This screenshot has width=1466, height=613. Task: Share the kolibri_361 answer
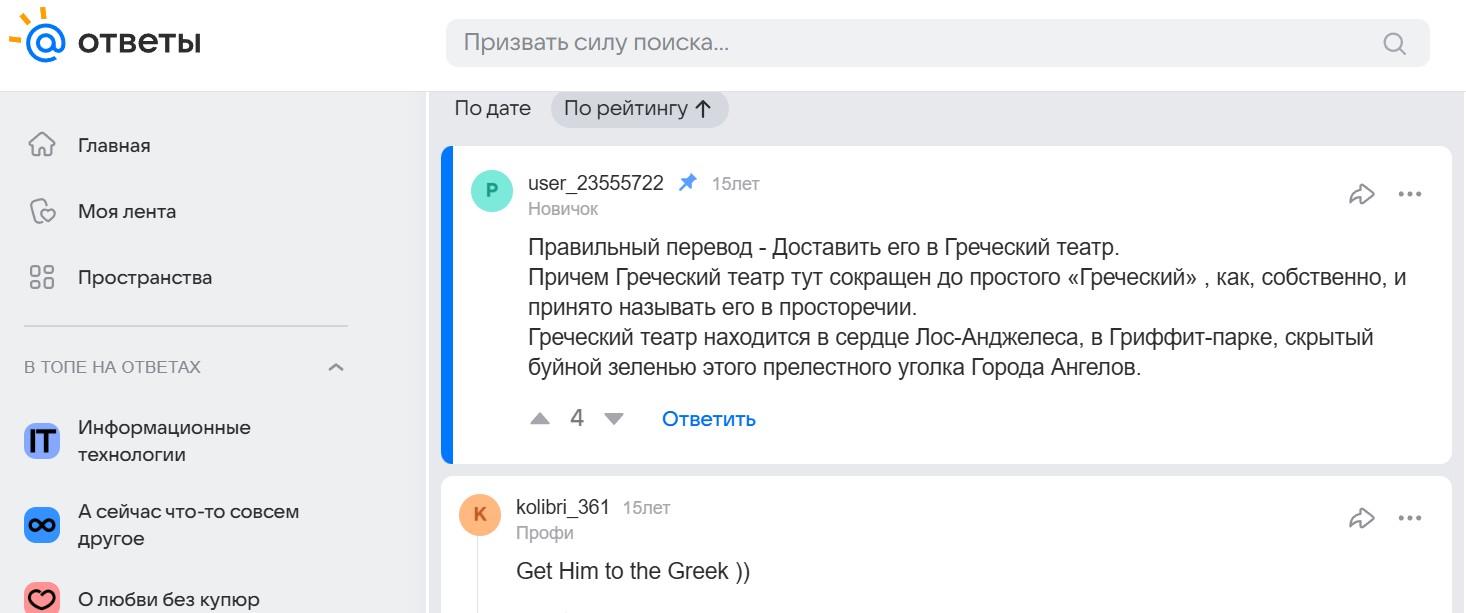pyautogui.click(x=1362, y=518)
